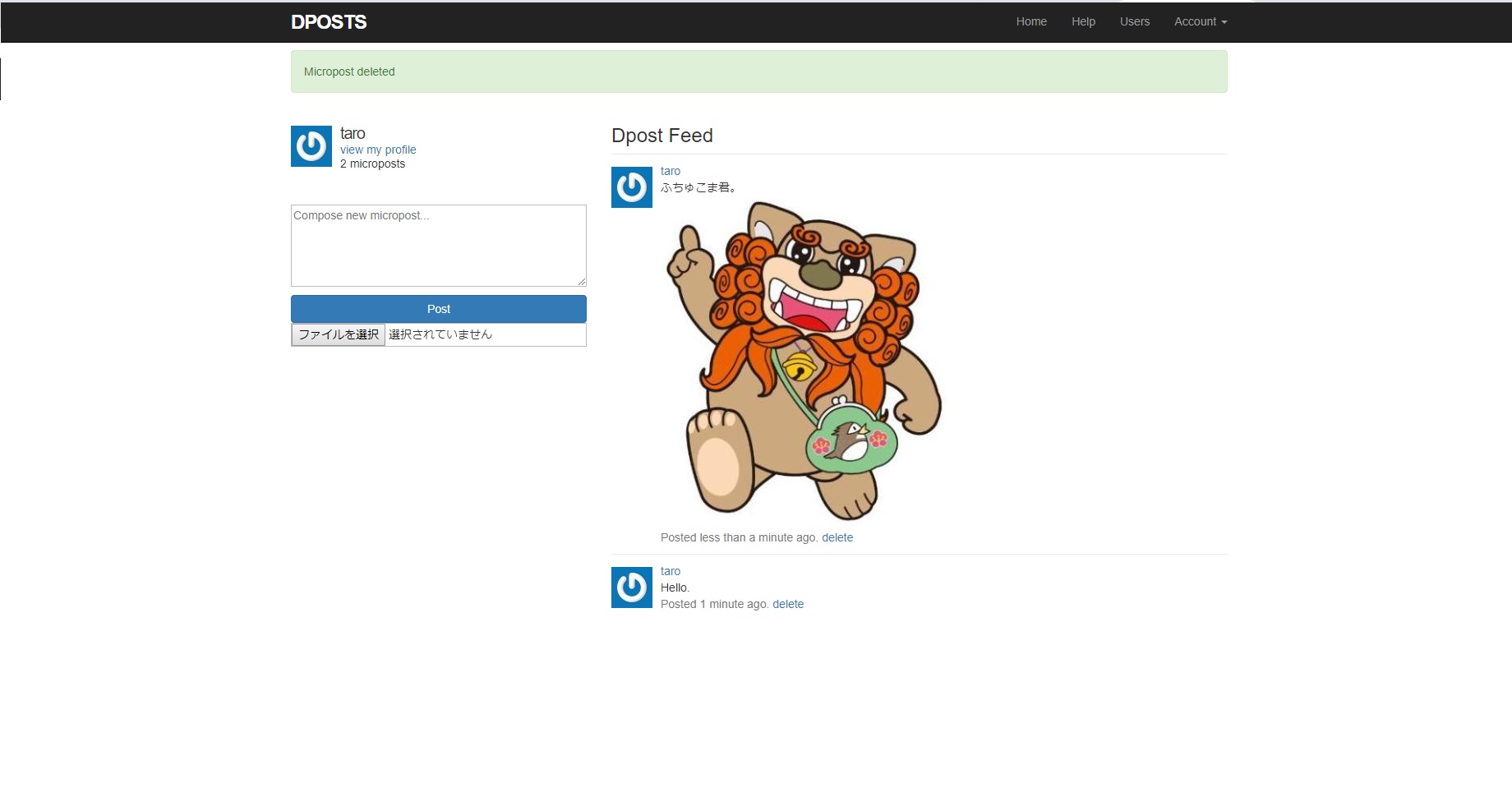Go to the Home page

1030,22
